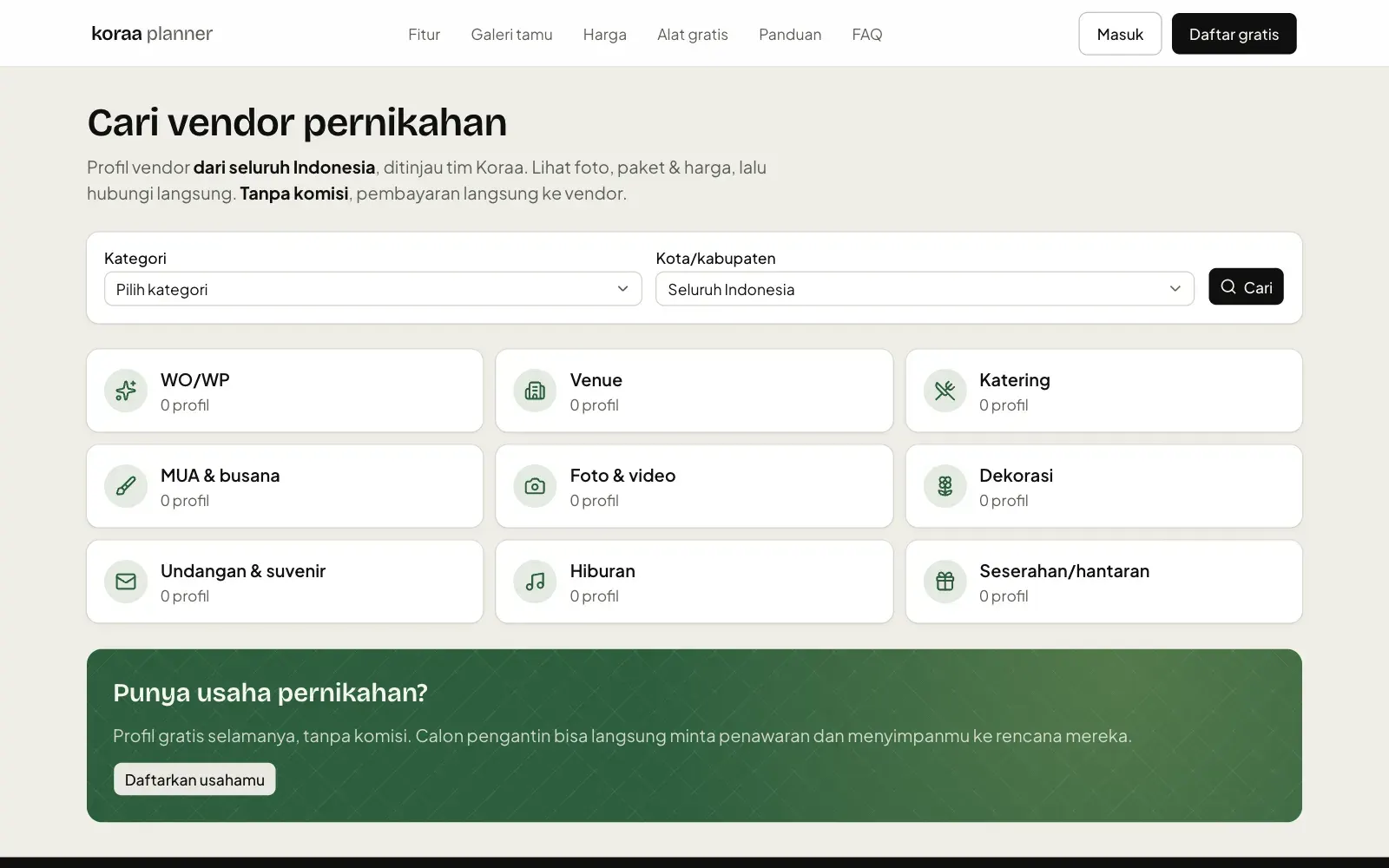Click '0 profil' under MUA & busana
Screen dimensions: 1389x868
[185, 501]
